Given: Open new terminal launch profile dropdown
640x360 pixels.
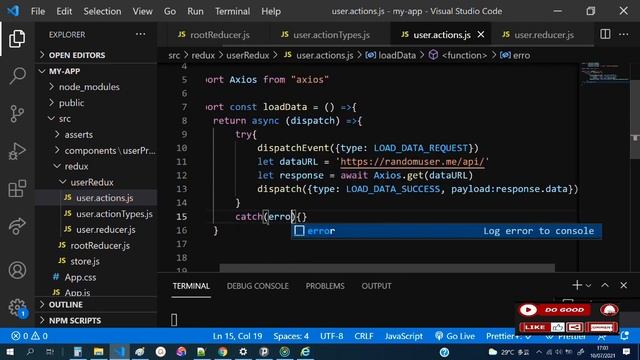Looking at the screenshot, I should point(588,286).
